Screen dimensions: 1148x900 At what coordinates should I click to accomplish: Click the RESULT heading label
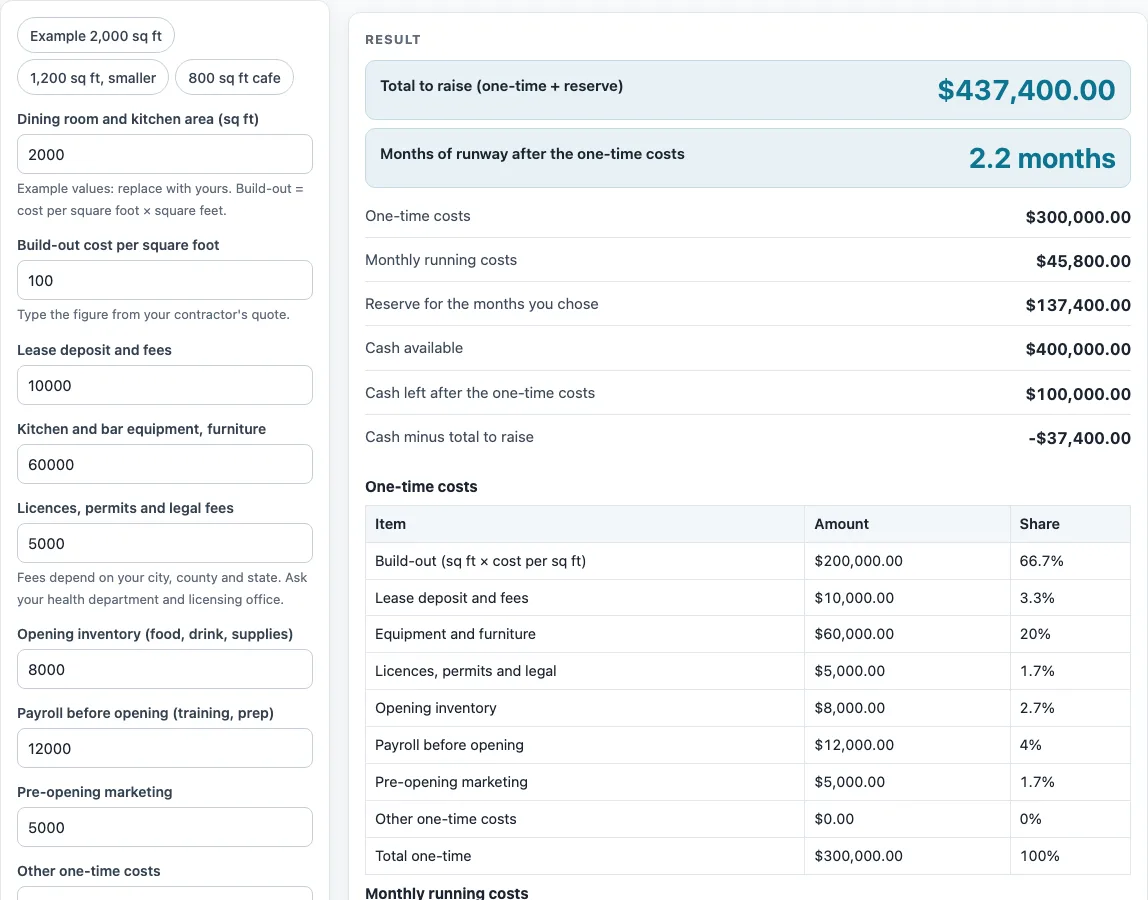(393, 40)
